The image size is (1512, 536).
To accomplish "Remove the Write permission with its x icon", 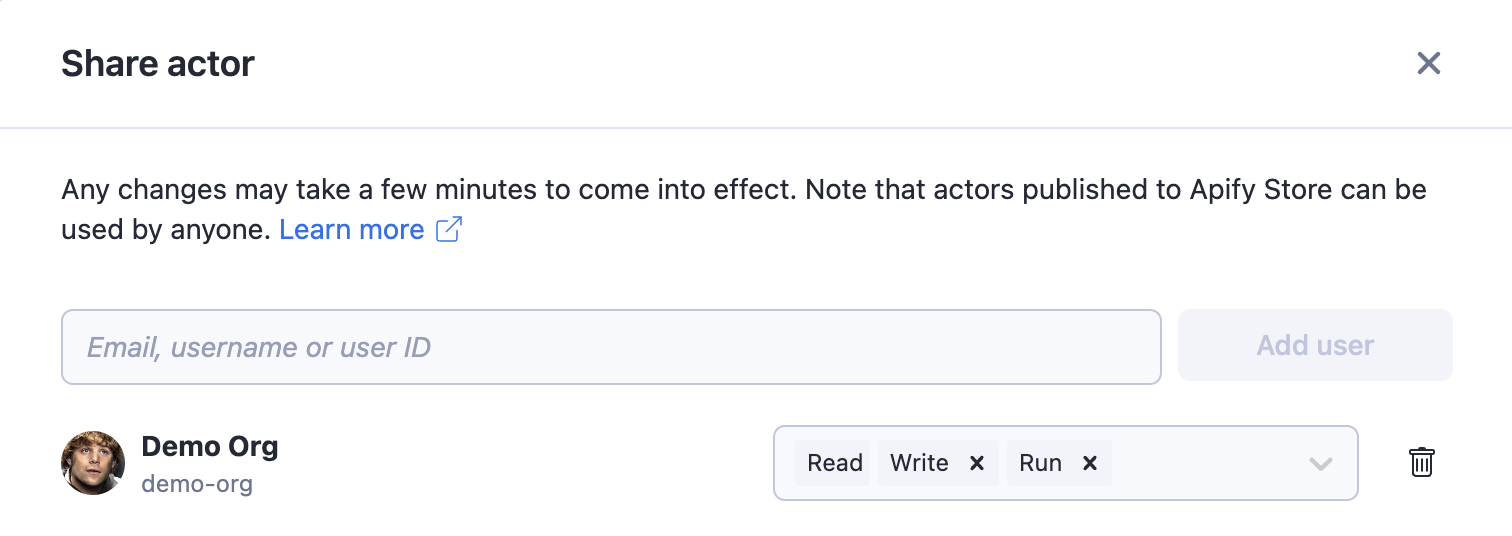I will pyautogui.click(x=977, y=463).
